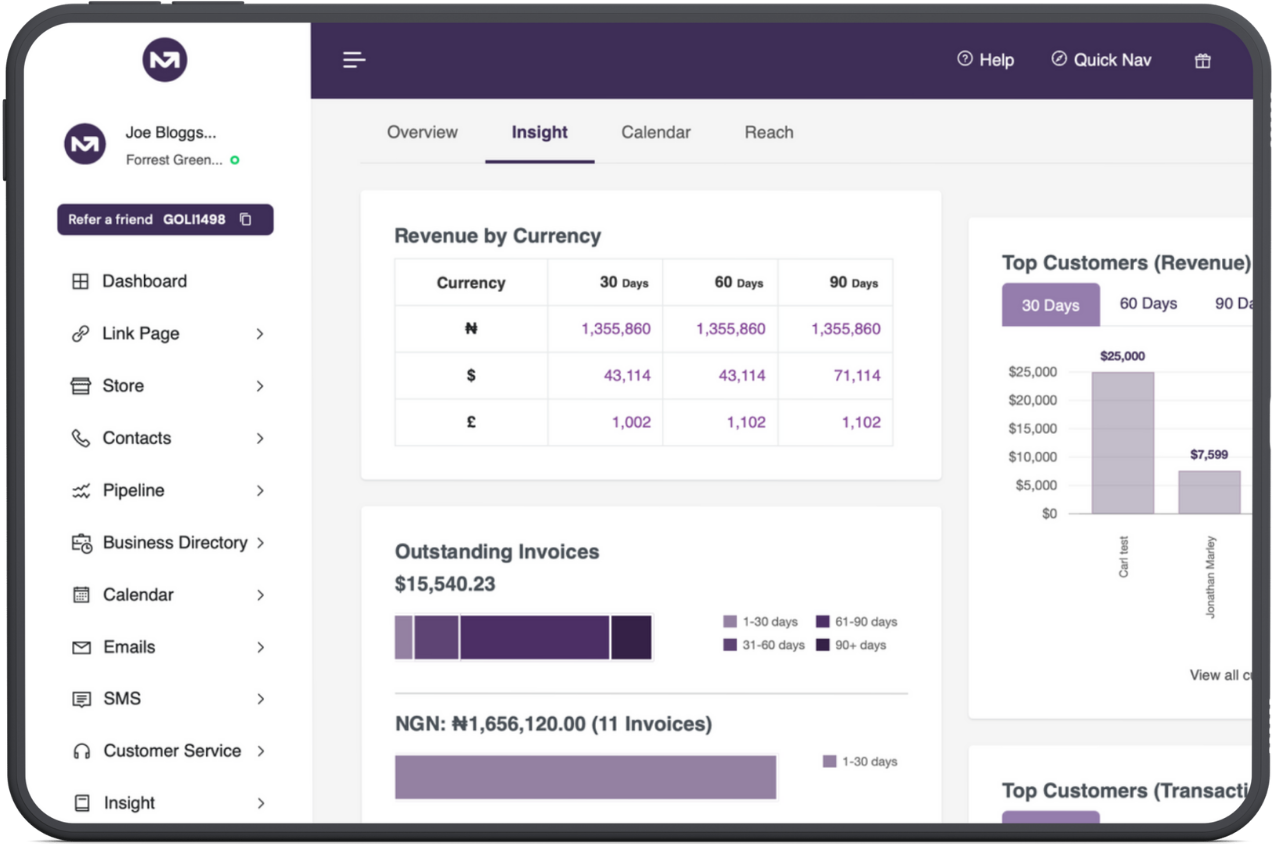This screenshot has height=844, width=1274.
Task: Activate the 30 Days revenue view
Action: 1050,303
